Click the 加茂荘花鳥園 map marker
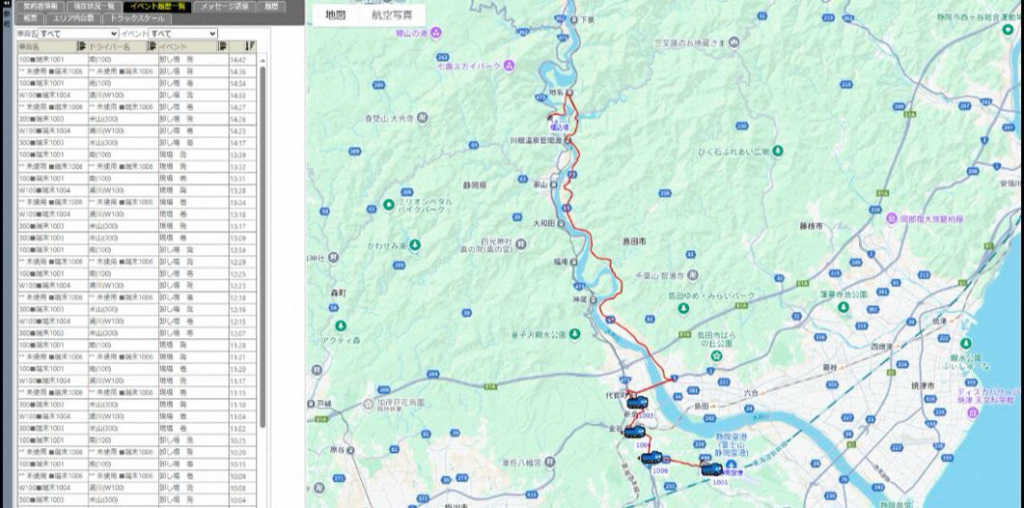 click(x=369, y=404)
